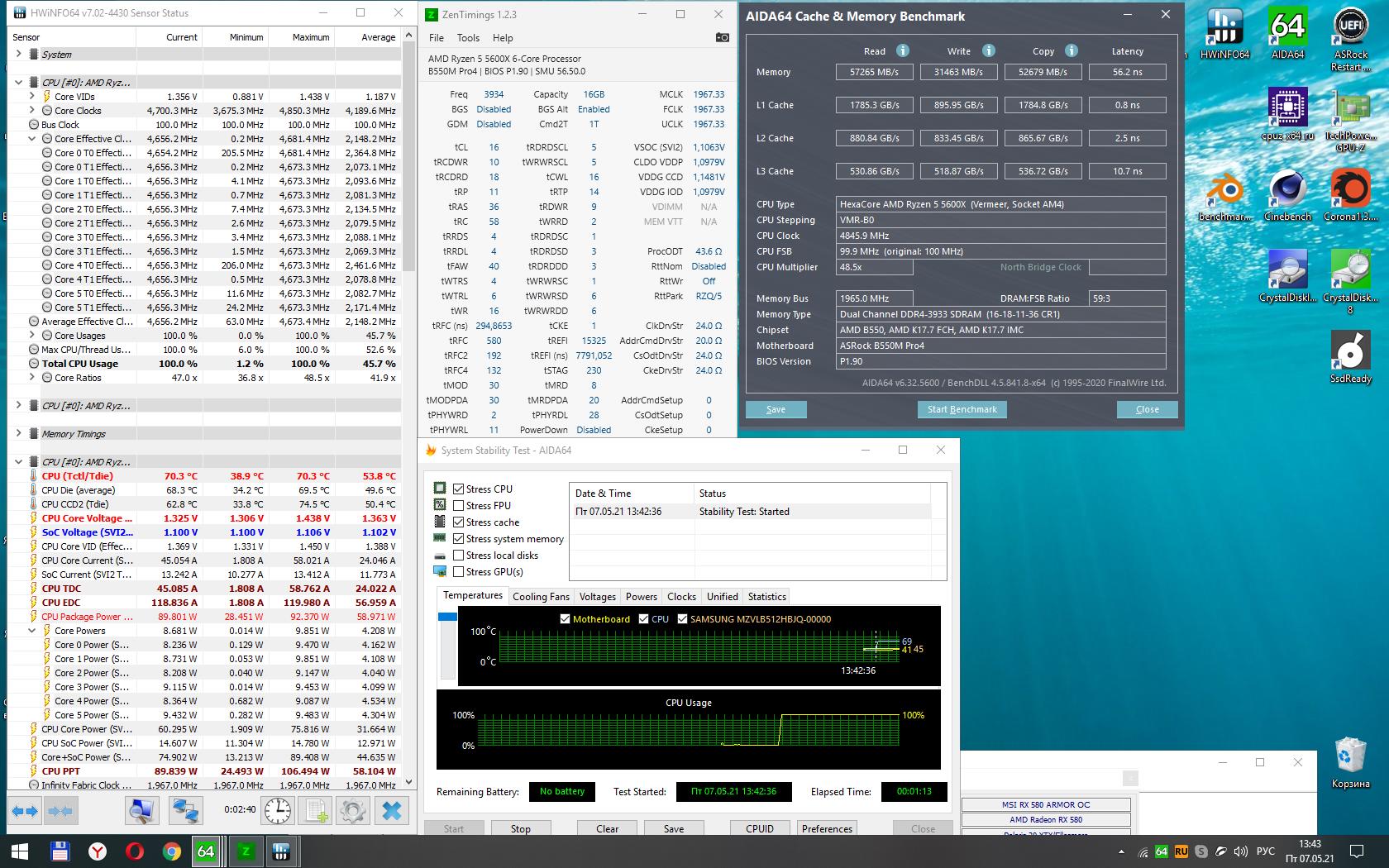Uncheck the Stress cache option

[458, 522]
